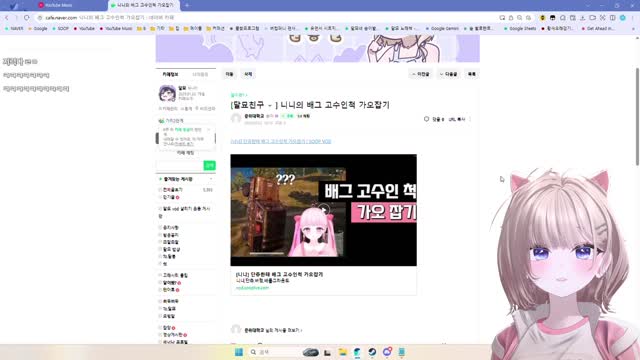
Task: Open the Get Ahead bookmark
Action: pos(598,29)
